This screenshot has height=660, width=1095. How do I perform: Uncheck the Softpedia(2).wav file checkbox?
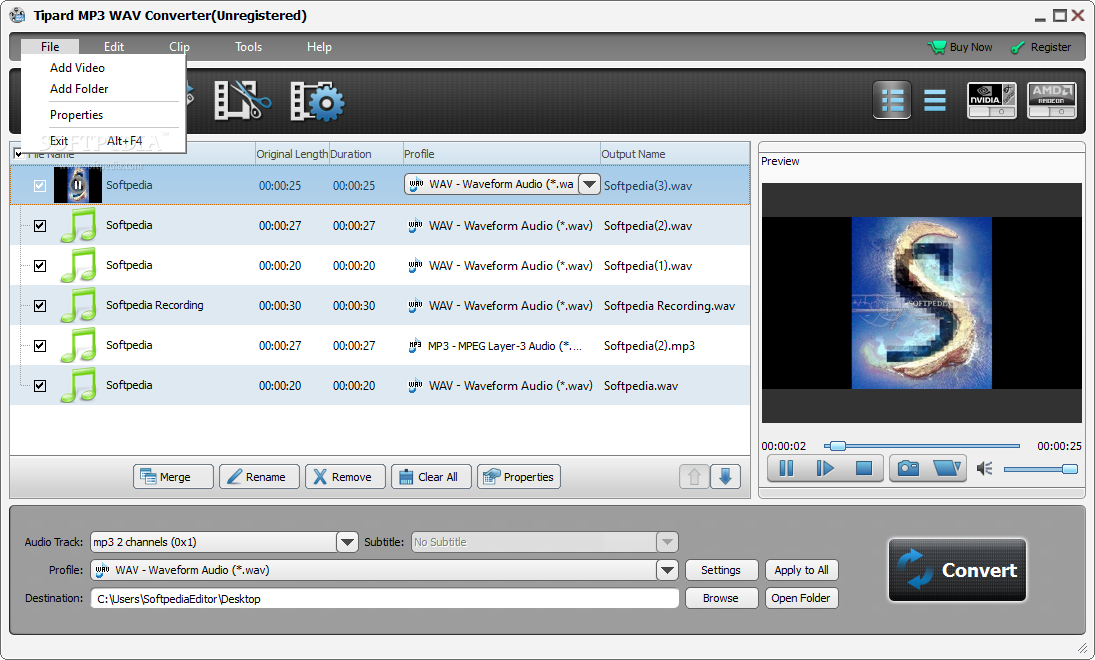pyautogui.click(x=40, y=226)
